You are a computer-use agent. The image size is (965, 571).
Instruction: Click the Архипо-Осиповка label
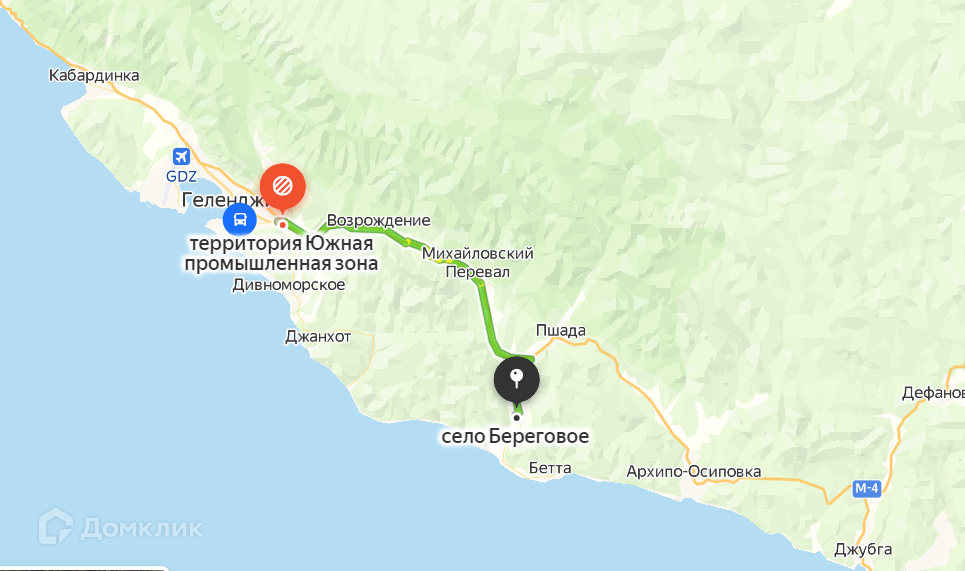click(694, 472)
